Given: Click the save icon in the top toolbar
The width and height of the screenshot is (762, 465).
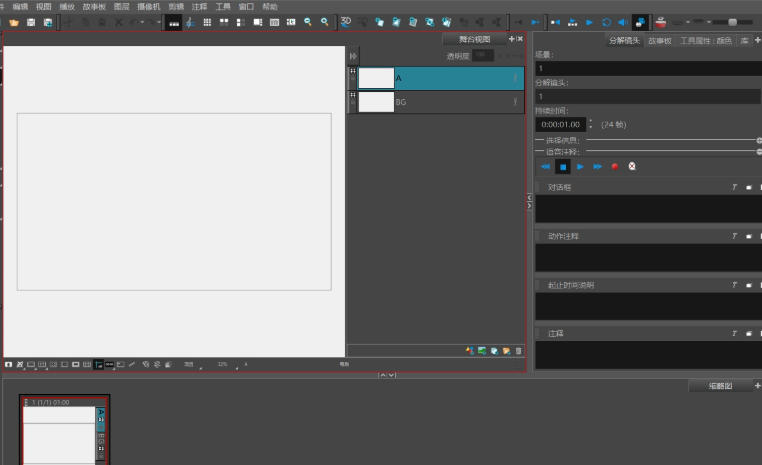Looking at the screenshot, I should tap(31, 21).
